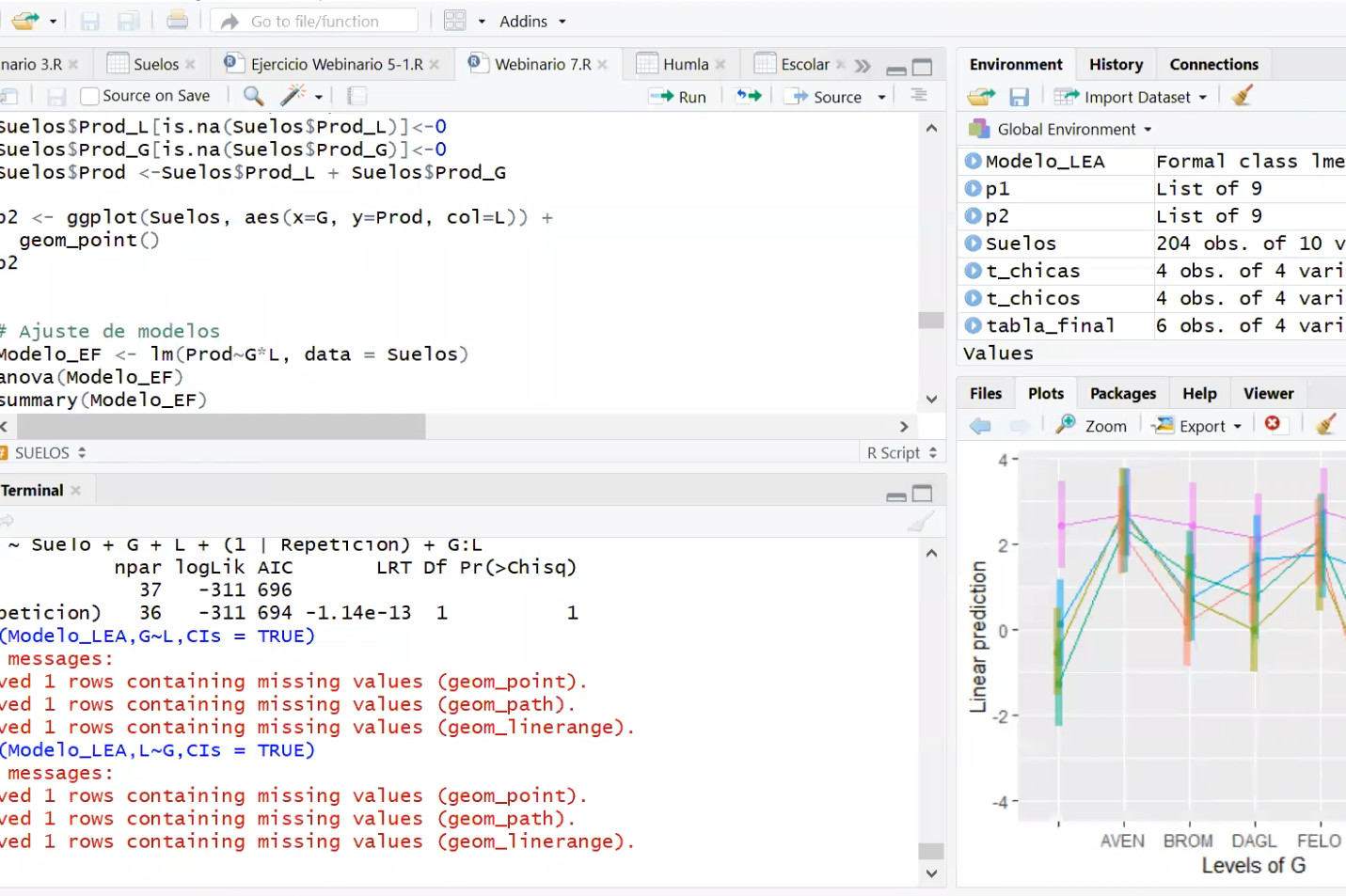Open the Source options dropdown arrow
1346x896 pixels.
(881, 96)
